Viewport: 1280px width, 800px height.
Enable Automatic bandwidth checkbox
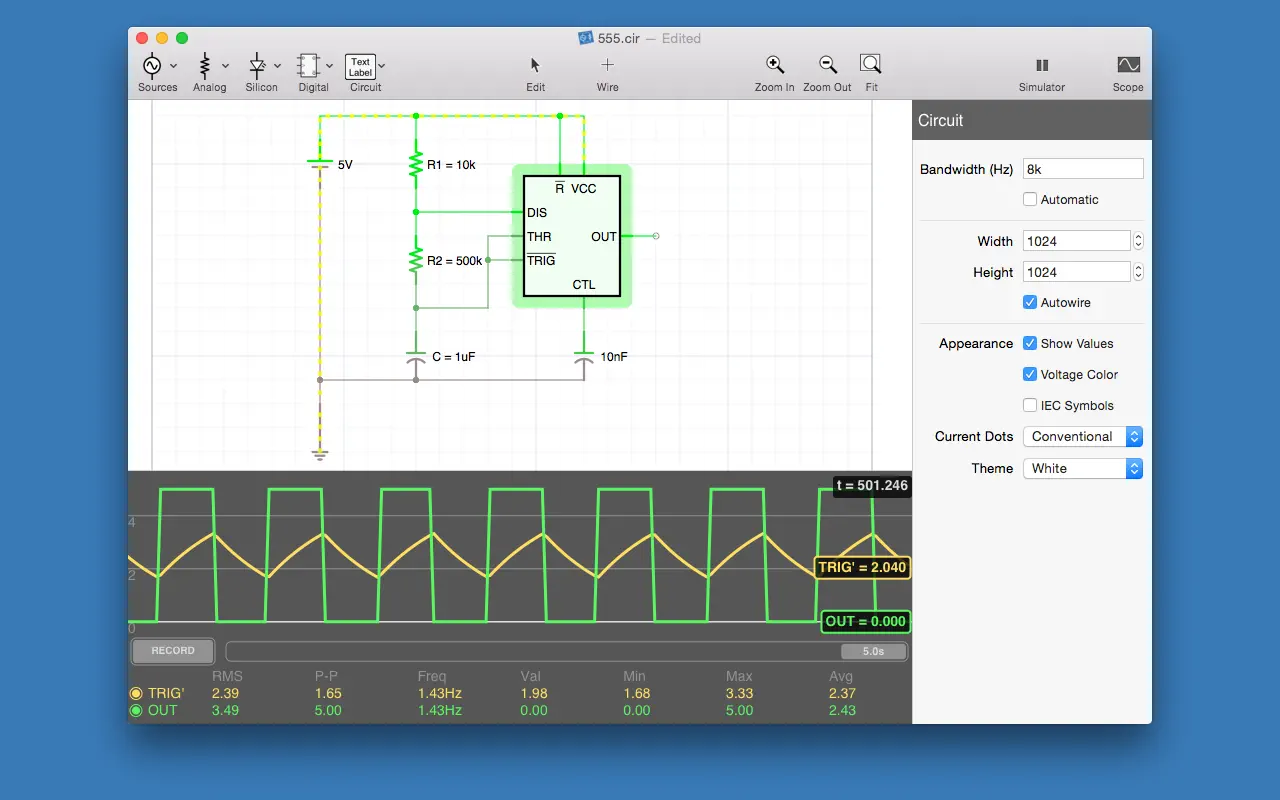click(x=1030, y=200)
